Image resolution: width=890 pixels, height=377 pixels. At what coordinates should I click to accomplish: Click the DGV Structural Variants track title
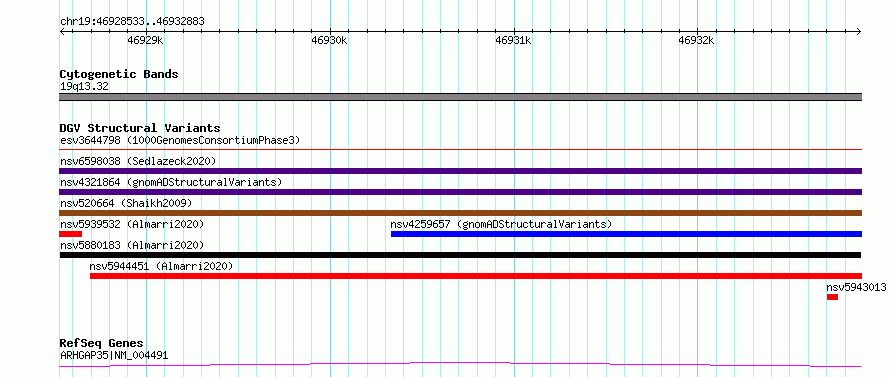[140, 128]
